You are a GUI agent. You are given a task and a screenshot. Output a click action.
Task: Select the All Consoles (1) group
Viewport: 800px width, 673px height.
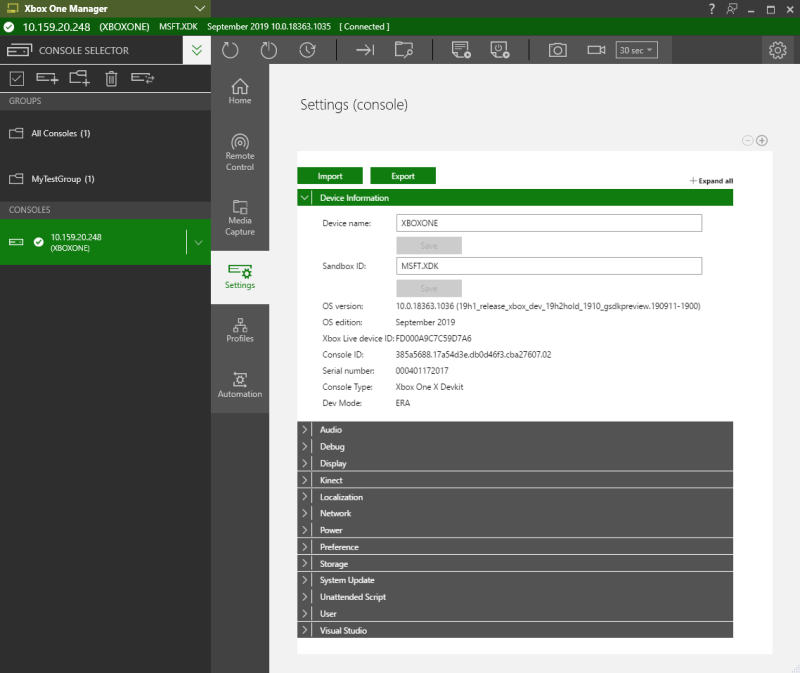coord(105,133)
